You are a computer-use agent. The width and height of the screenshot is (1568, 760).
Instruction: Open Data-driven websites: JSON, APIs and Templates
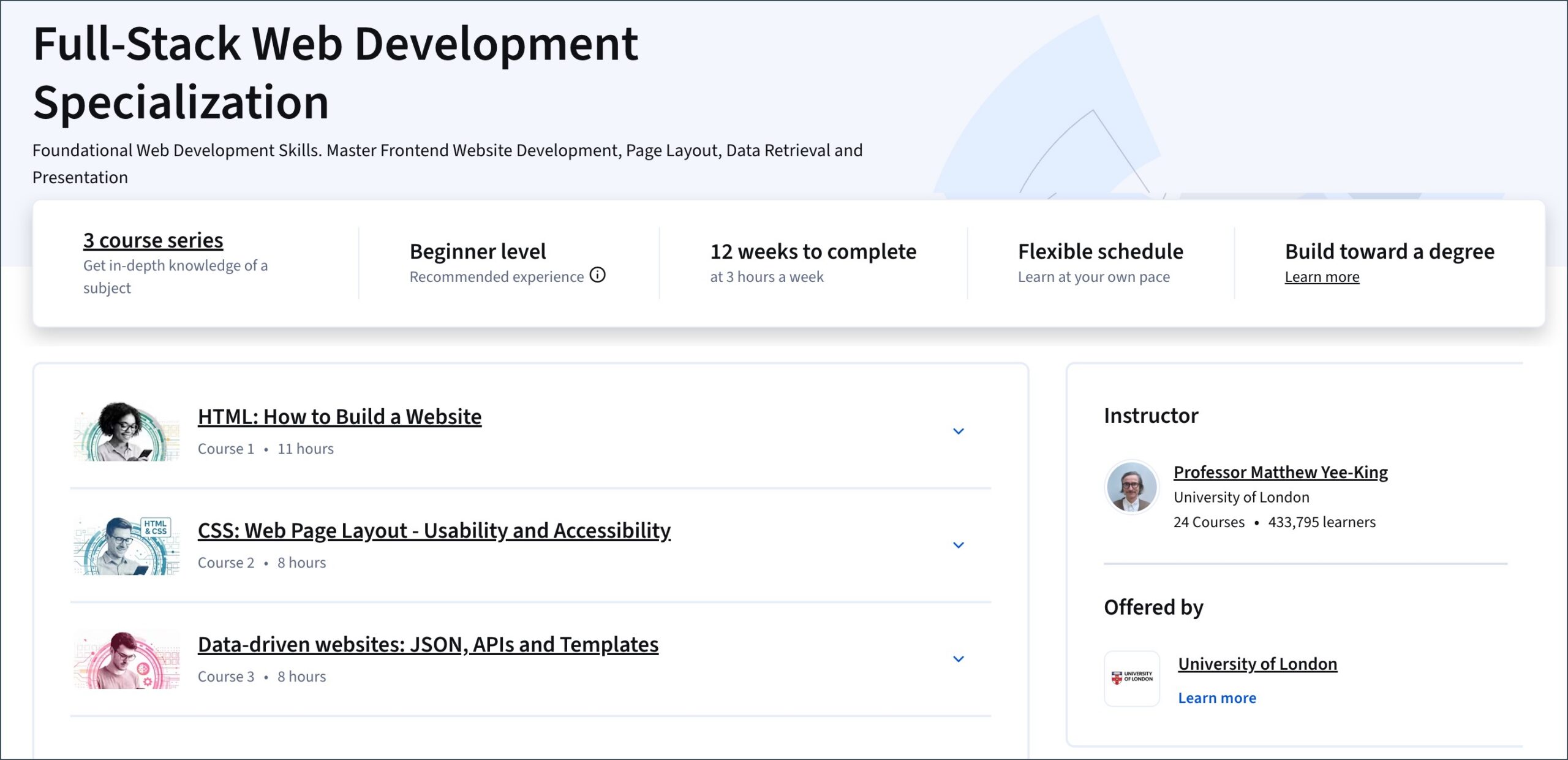pyautogui.click(x=428, y=645)
